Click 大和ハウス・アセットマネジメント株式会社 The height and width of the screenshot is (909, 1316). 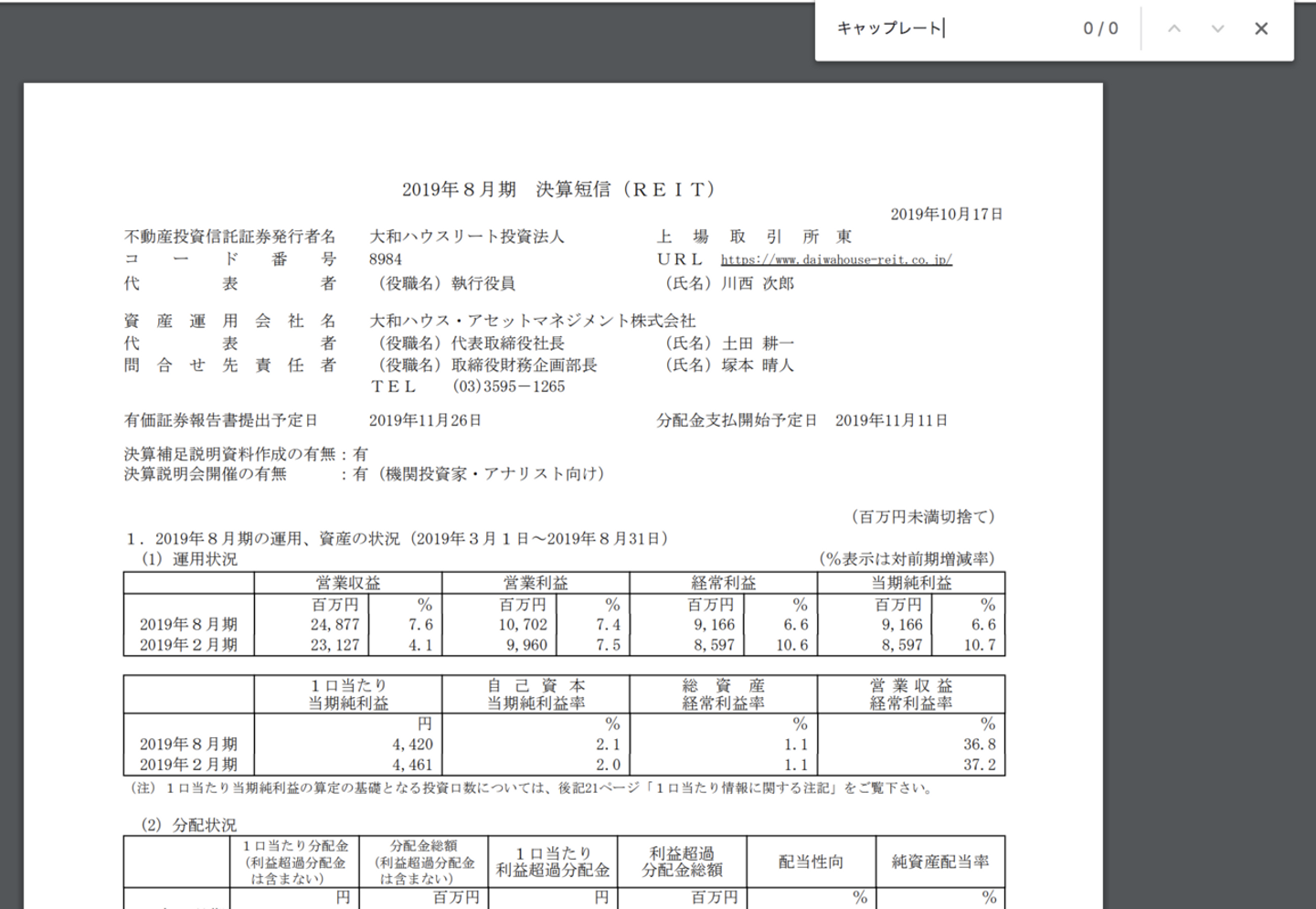point(533,321)
